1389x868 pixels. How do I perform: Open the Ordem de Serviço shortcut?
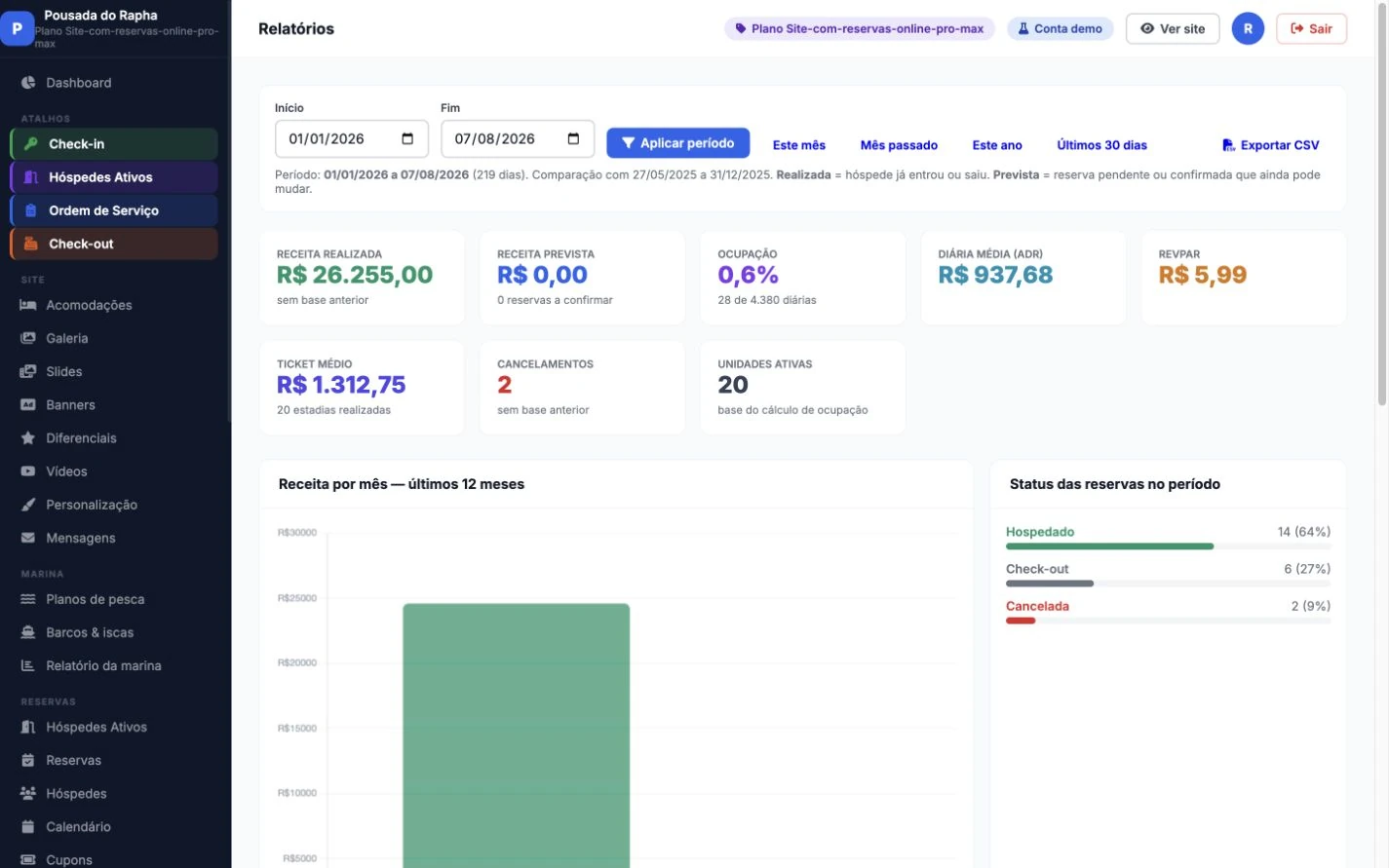(x=114, y=210)
